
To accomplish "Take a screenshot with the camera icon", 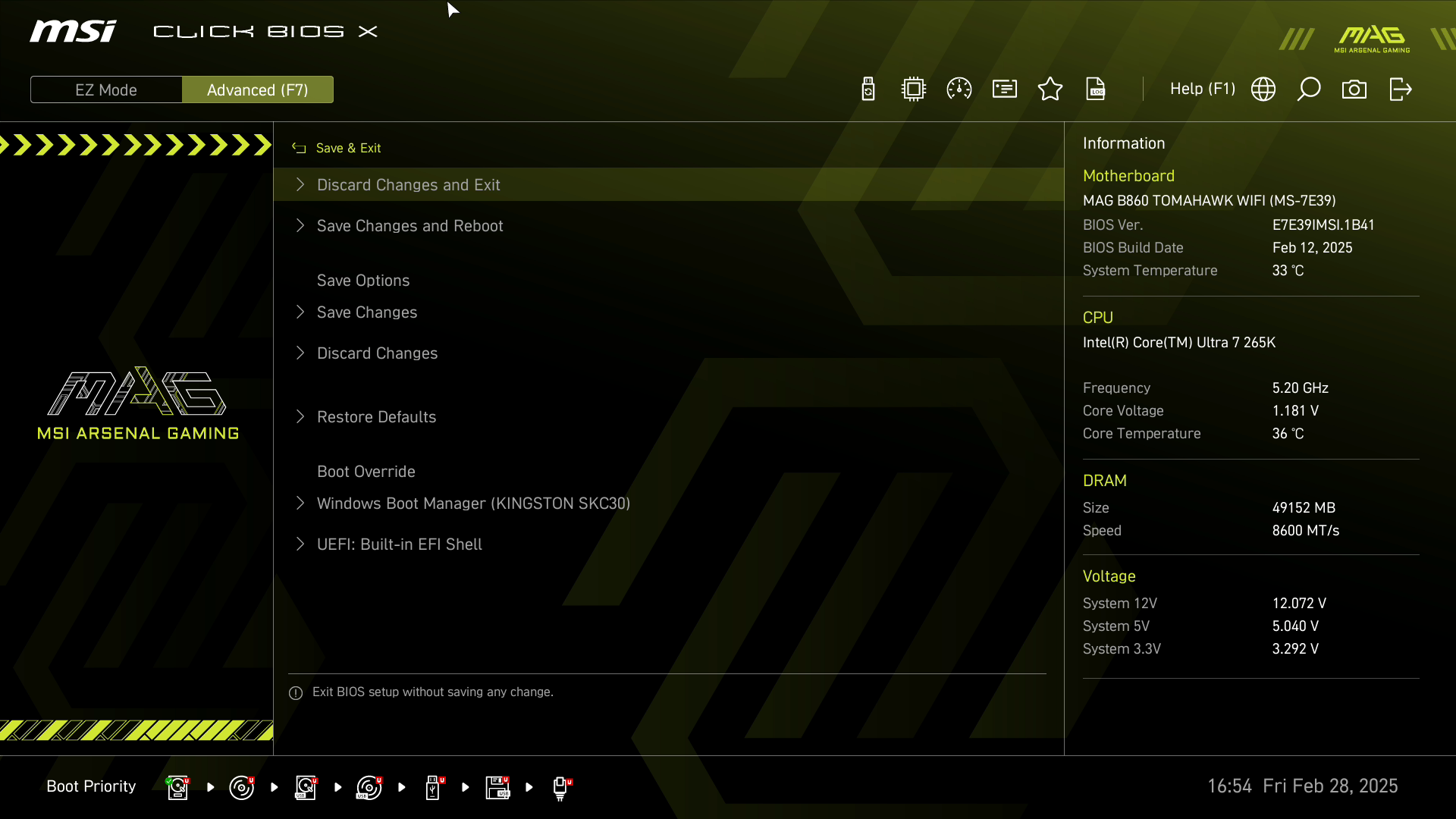I will [x=1354, y=89].
